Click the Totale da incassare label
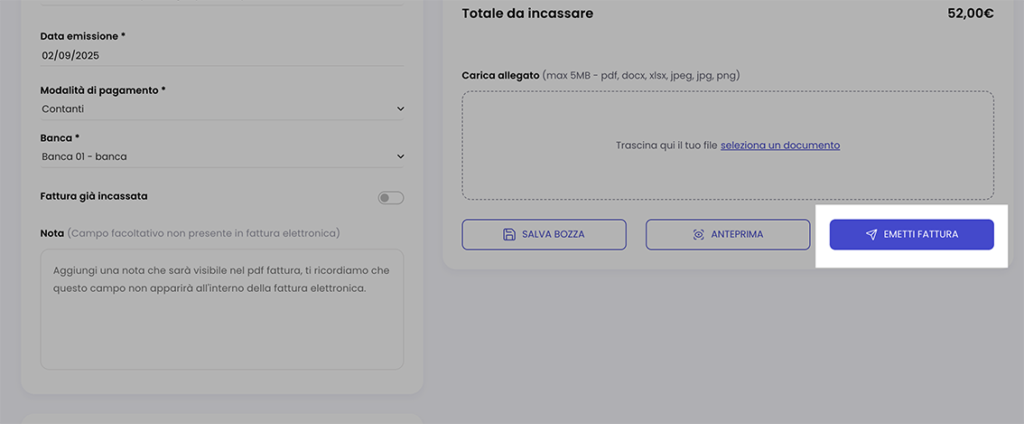The height and width of the screenshot is (424, 1024). (527, 14)
